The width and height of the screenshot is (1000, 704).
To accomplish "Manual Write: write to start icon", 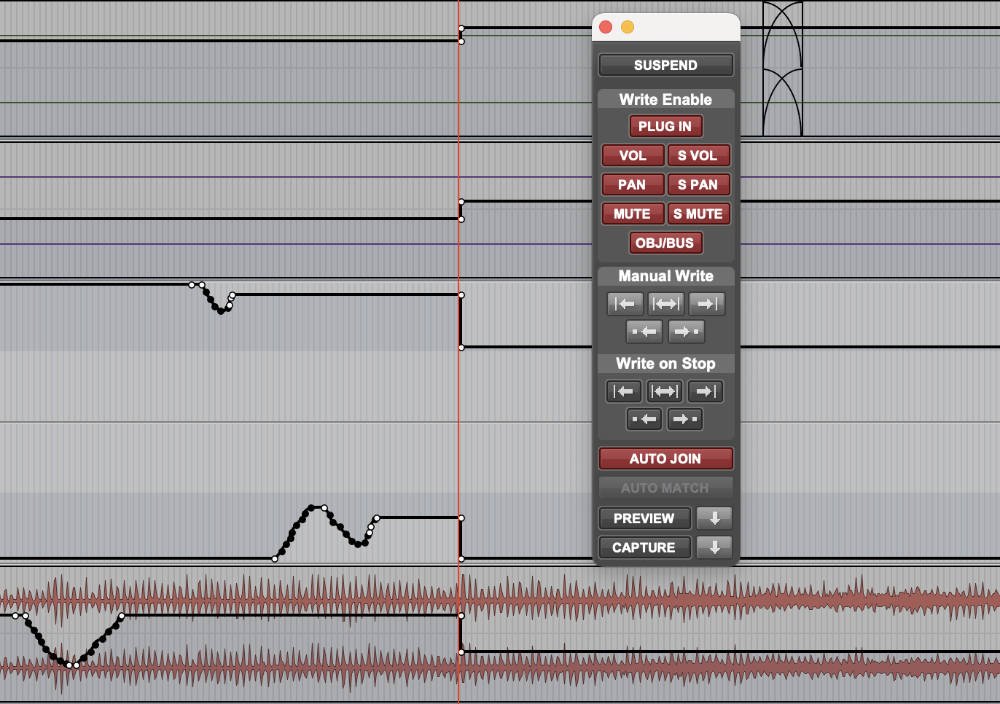I will pos(624,304).
